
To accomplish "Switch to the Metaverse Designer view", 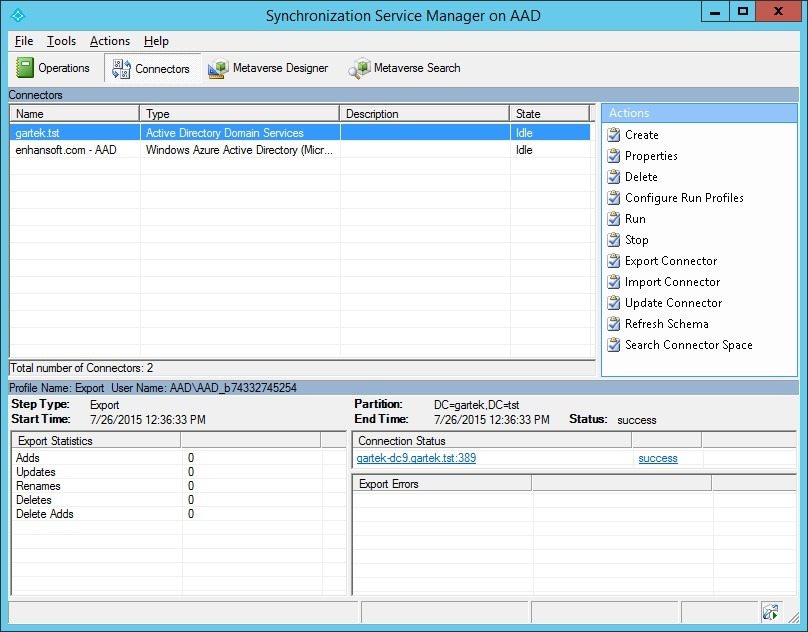I will [268, 68].
